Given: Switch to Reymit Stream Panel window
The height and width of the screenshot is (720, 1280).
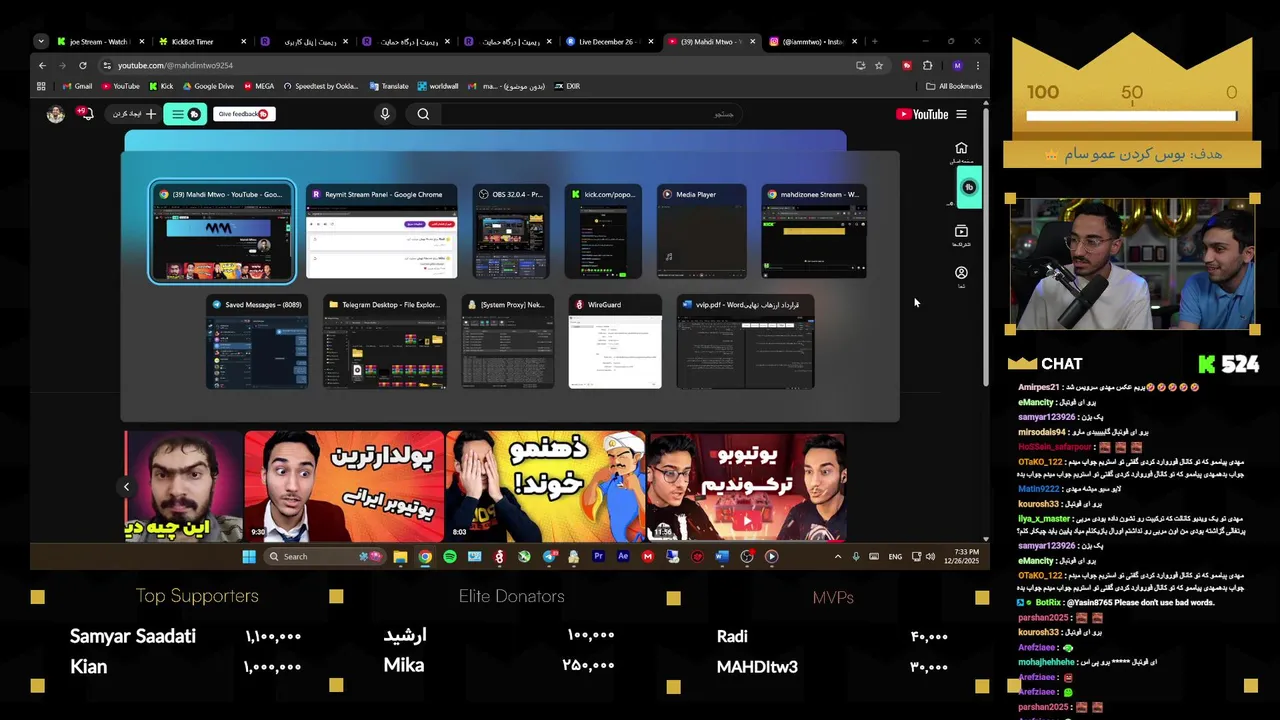Looking at the screenshot, I should point(382,232).
